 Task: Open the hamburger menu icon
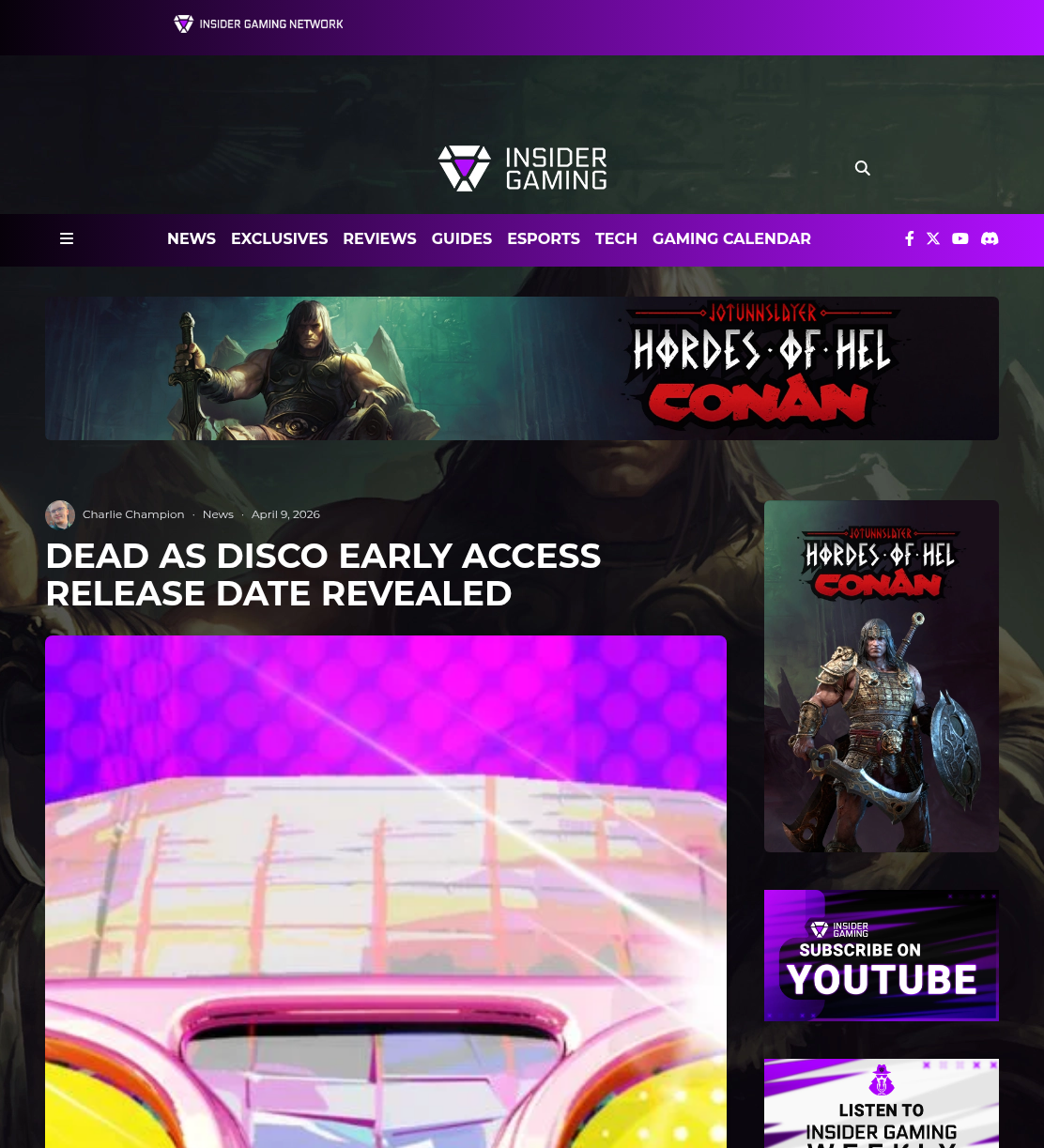[67, 238]
